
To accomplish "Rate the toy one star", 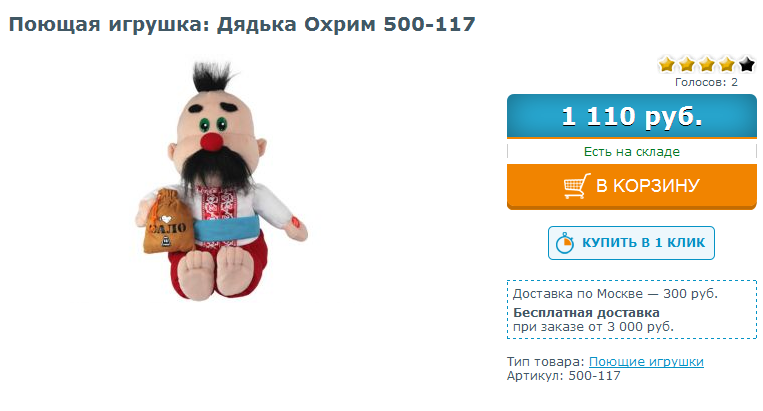I will (x=667, y=64).
